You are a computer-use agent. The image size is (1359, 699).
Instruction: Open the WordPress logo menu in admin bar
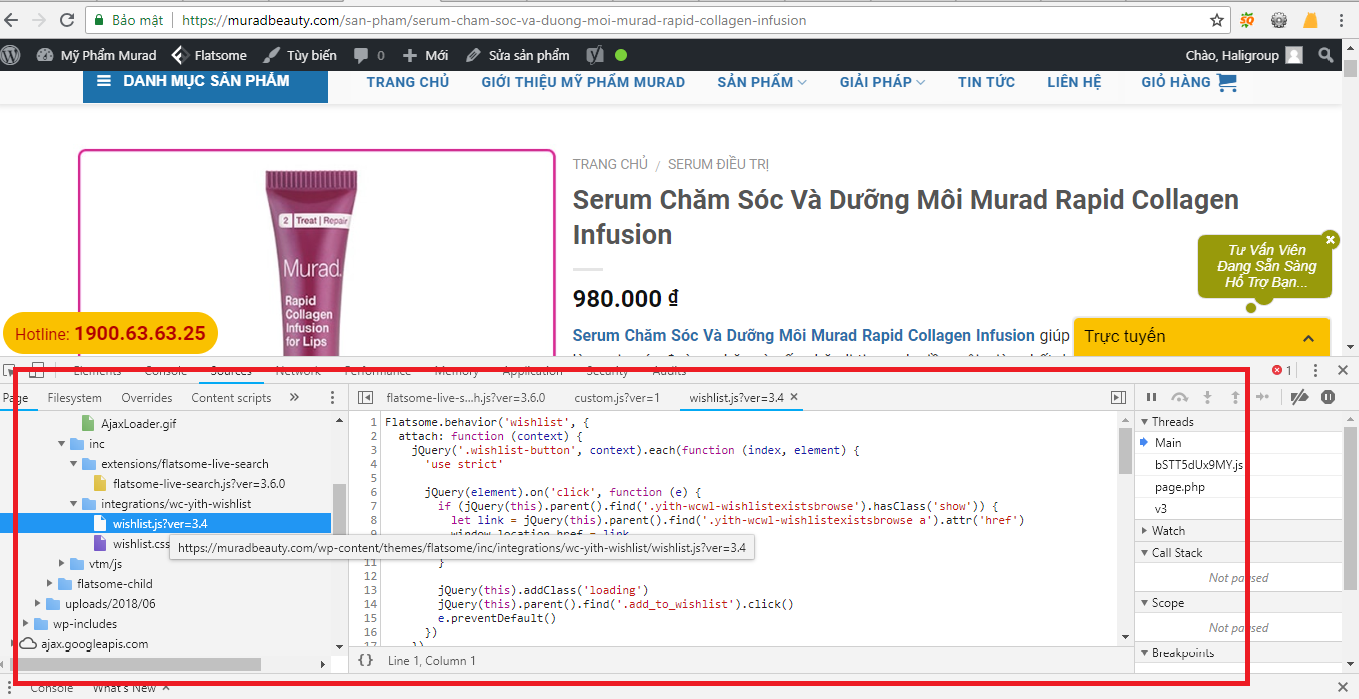(11, 55)
